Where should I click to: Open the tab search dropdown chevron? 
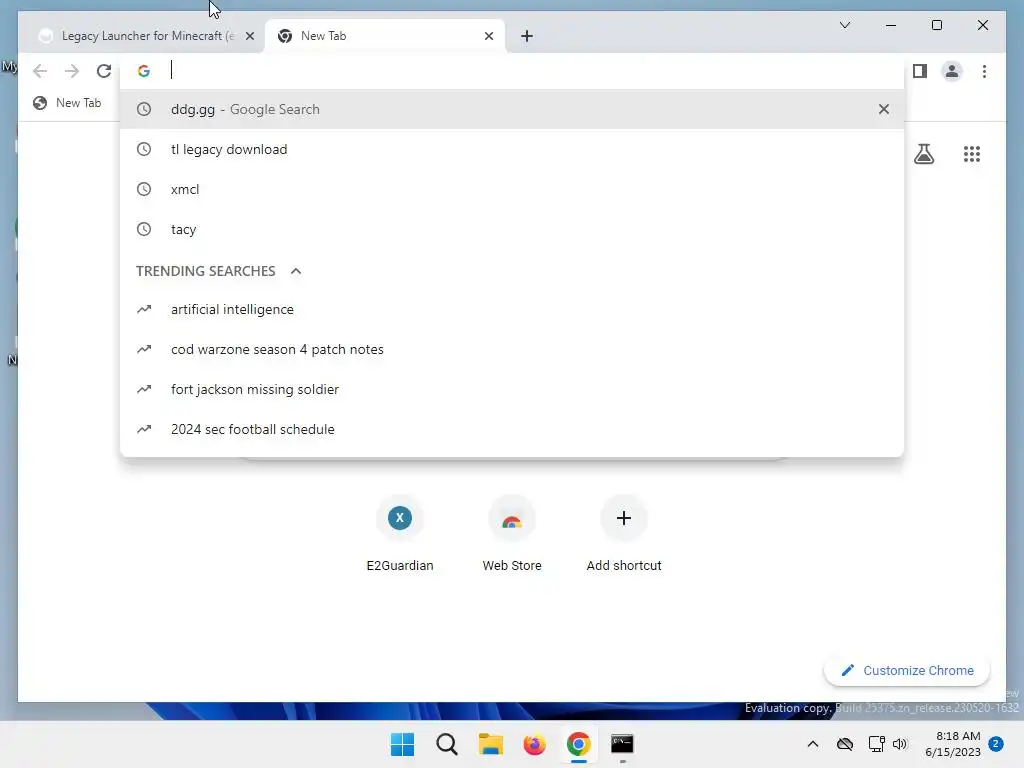point(844,25)
